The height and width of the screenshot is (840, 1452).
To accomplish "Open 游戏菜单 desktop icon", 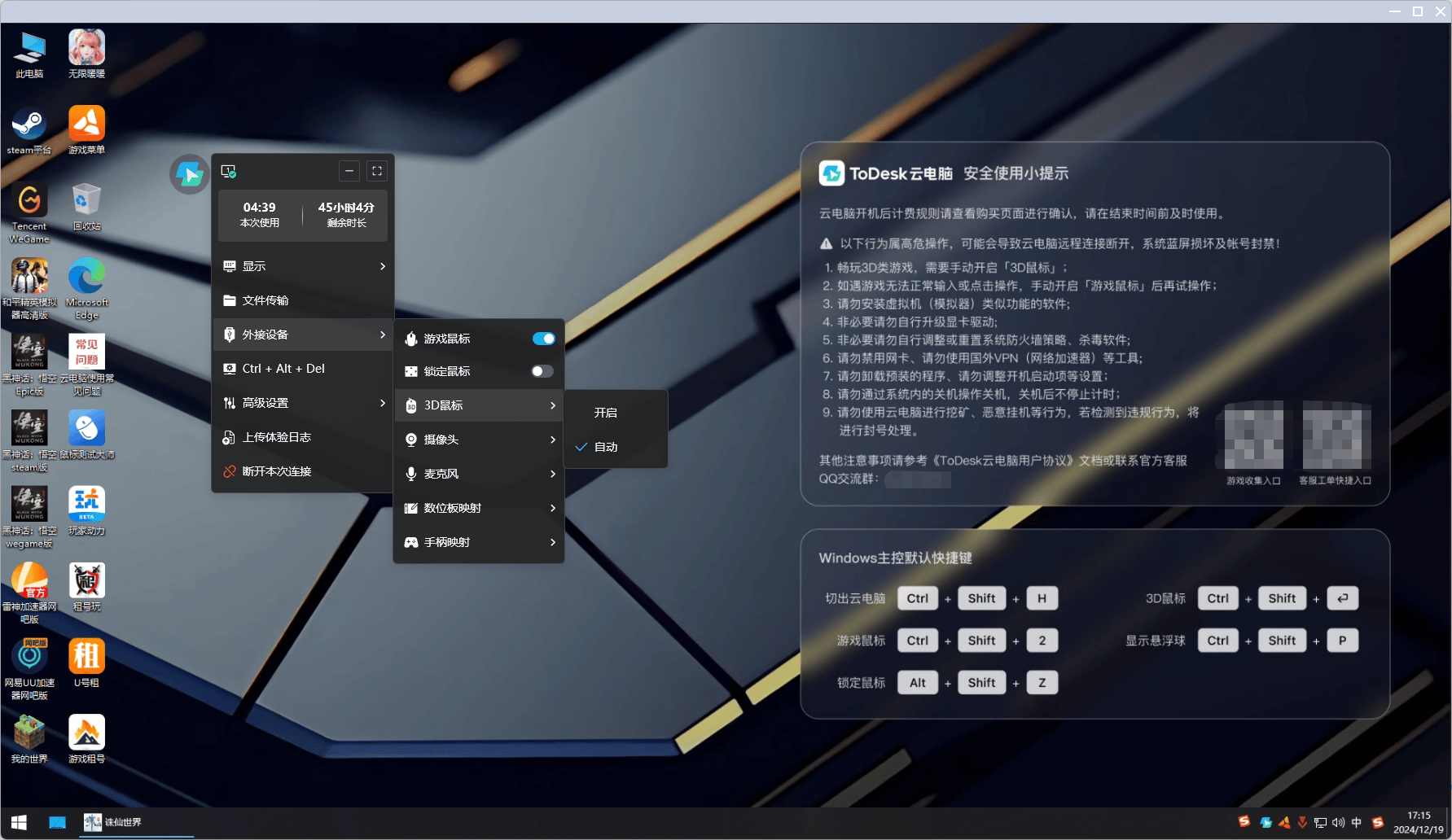I will click(86, 131).
